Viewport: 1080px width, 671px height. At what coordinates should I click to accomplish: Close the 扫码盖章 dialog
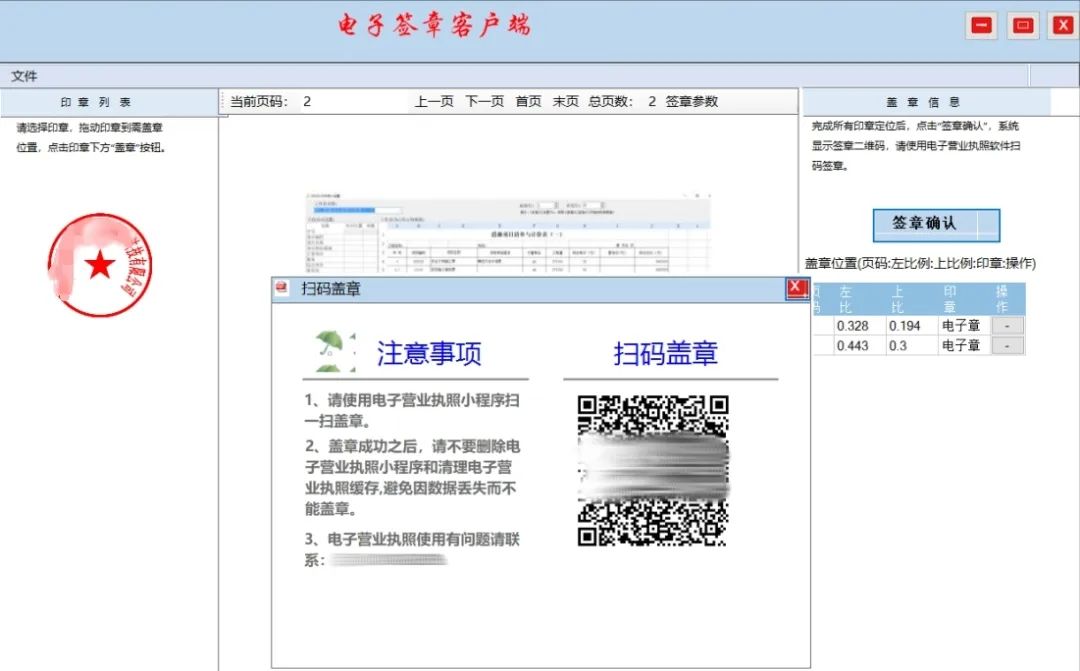pyautogui.click(x=796, y=289)
